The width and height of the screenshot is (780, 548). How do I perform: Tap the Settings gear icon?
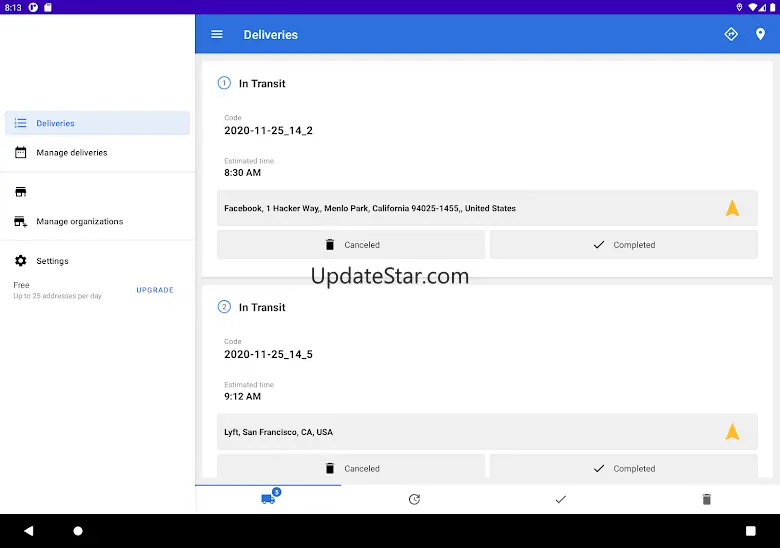point(20,261)
